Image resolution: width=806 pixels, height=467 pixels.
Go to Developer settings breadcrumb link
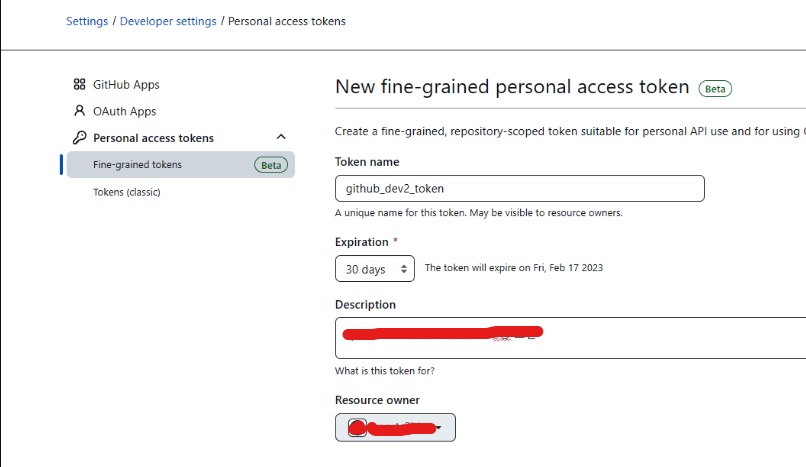pos(168,21)
